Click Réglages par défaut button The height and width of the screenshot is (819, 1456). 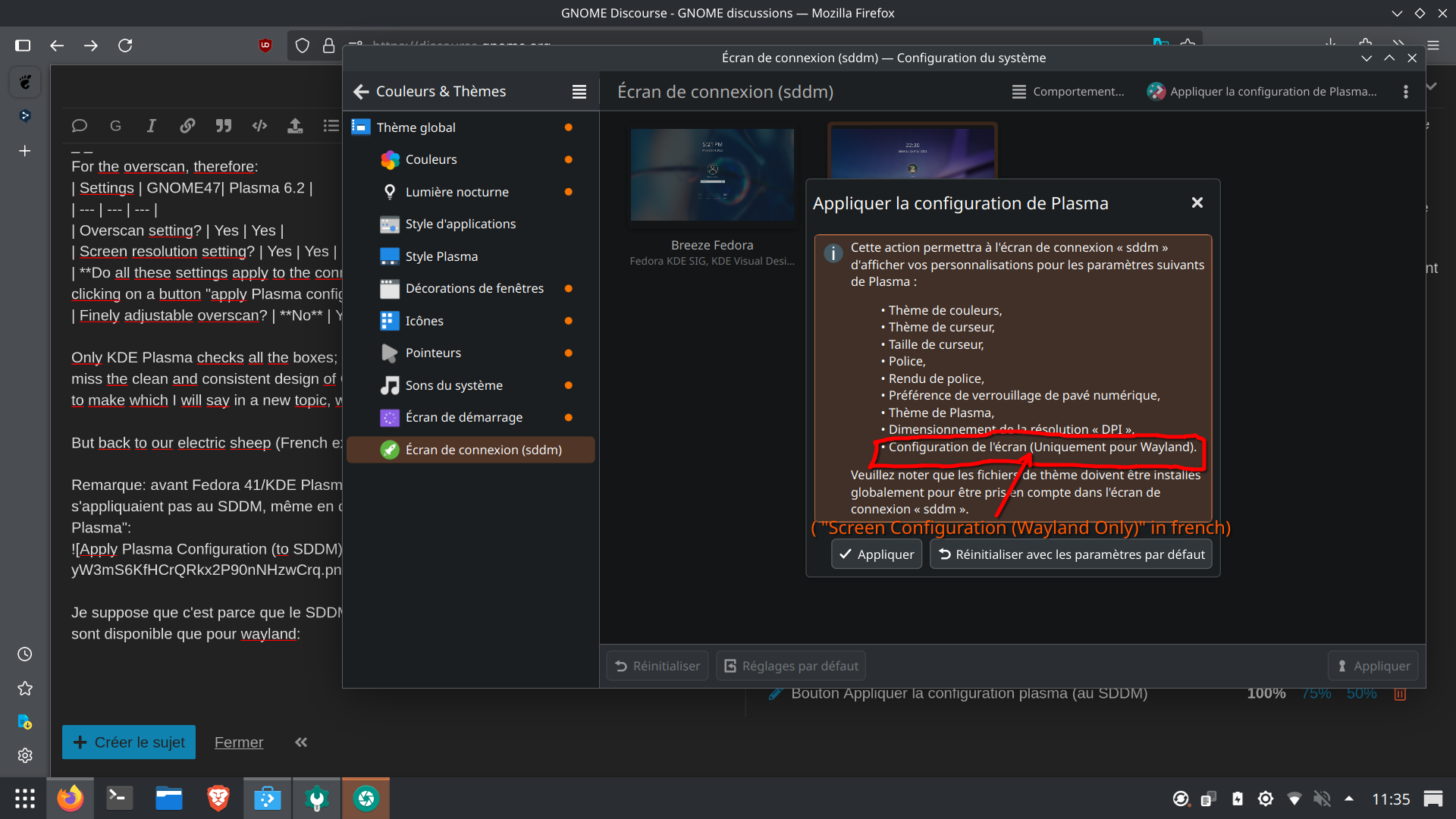click(x=791, y=666)
